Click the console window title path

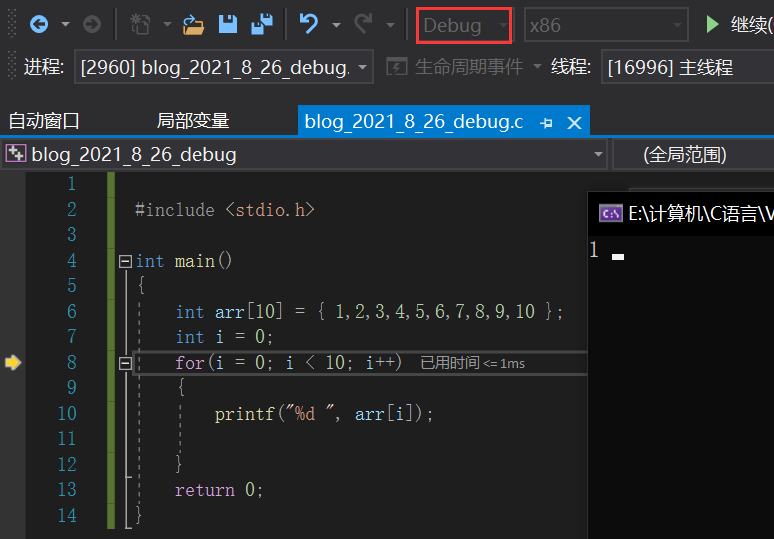pyautogui.click(x=701, y=214)
